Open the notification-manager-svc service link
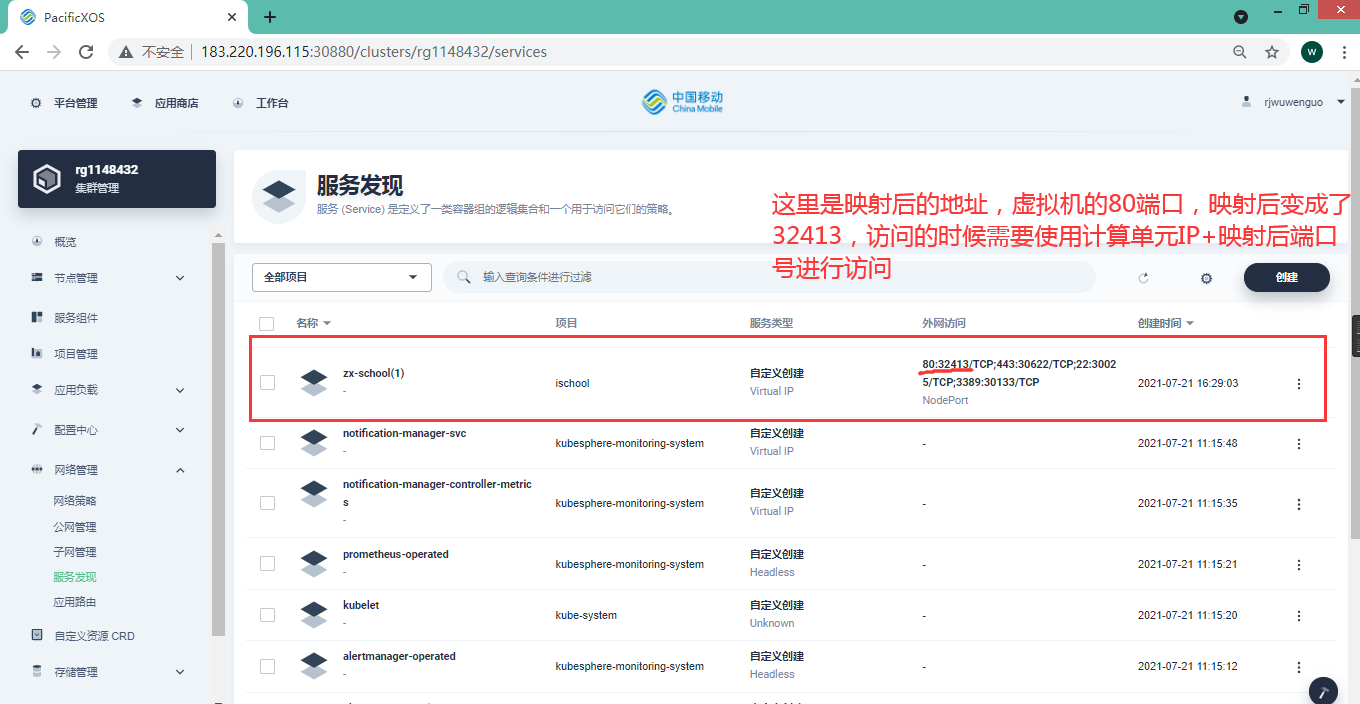Screen dimensions: 1360x704 pyautogui.click(x=404, y=434)
